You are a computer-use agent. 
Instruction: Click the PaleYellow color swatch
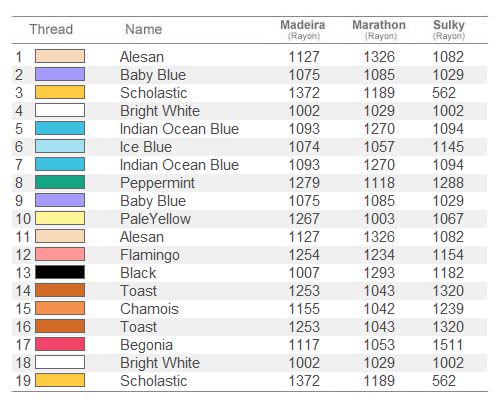[x=60, y=218]
